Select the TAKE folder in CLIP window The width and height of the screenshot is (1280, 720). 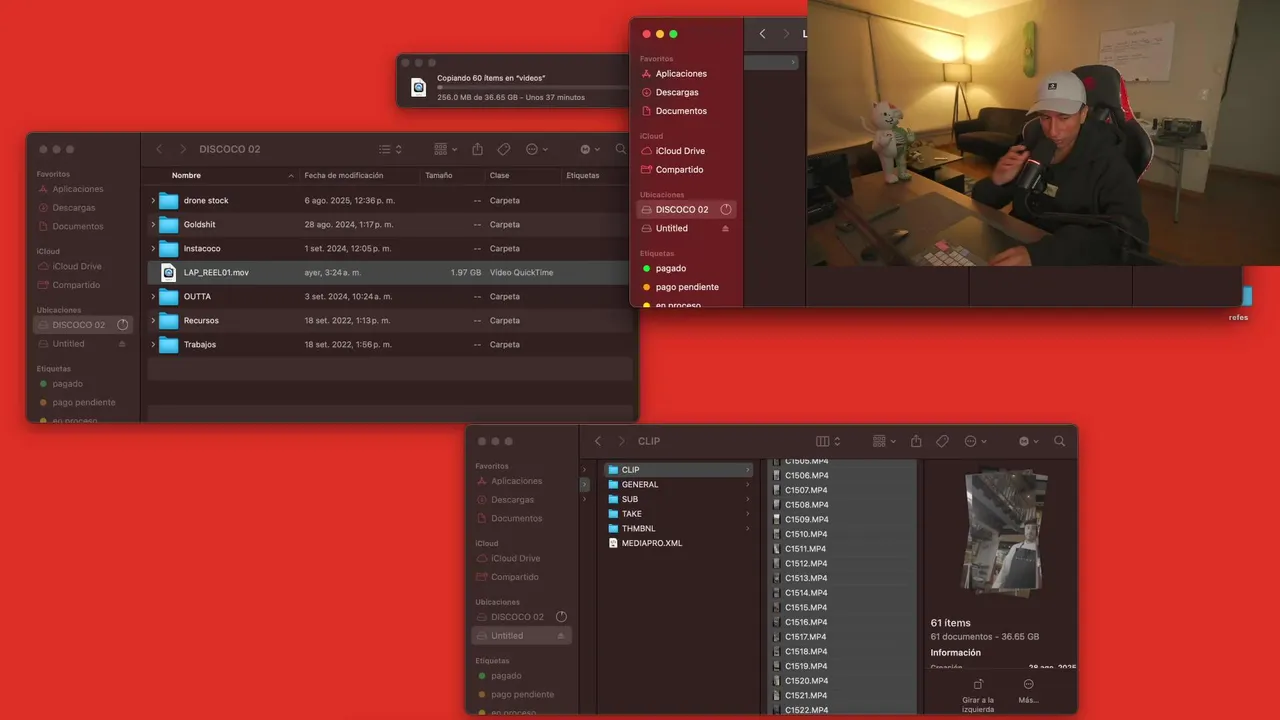pos(678,514)
